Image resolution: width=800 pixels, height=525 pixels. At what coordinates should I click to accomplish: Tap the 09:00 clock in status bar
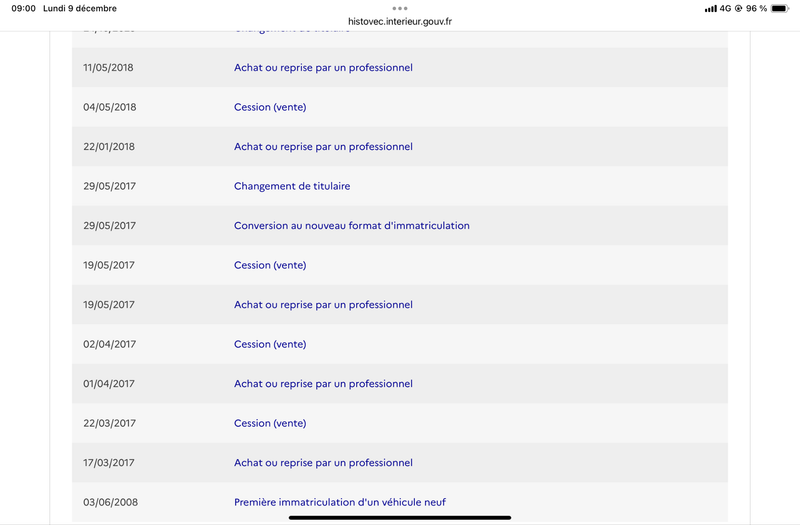[x=23, y=9]
